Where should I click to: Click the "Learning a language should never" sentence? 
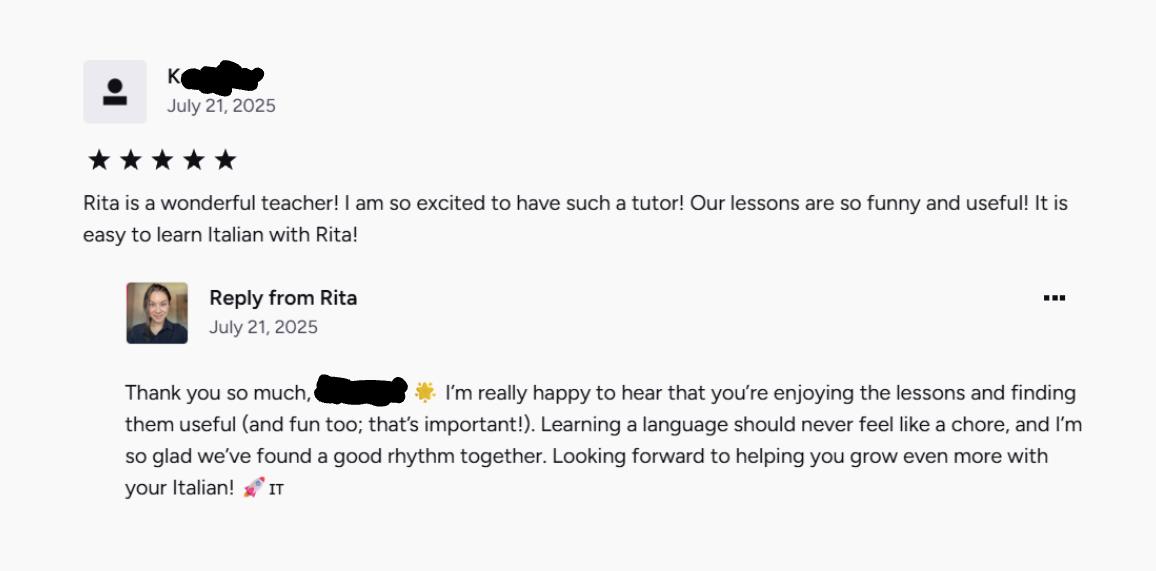click(680, 424)
